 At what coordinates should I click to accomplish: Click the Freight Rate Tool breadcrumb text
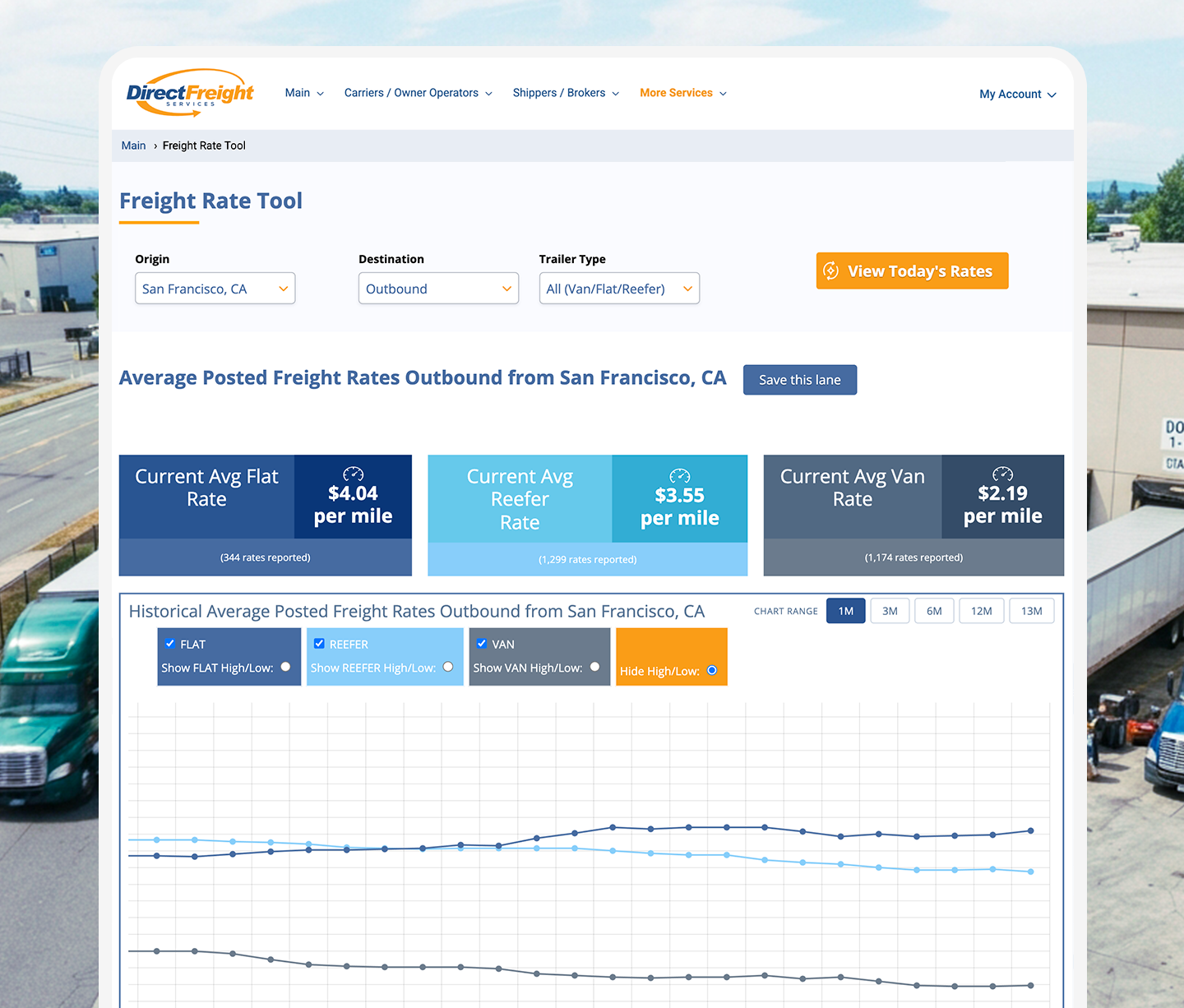pos(204,146)
